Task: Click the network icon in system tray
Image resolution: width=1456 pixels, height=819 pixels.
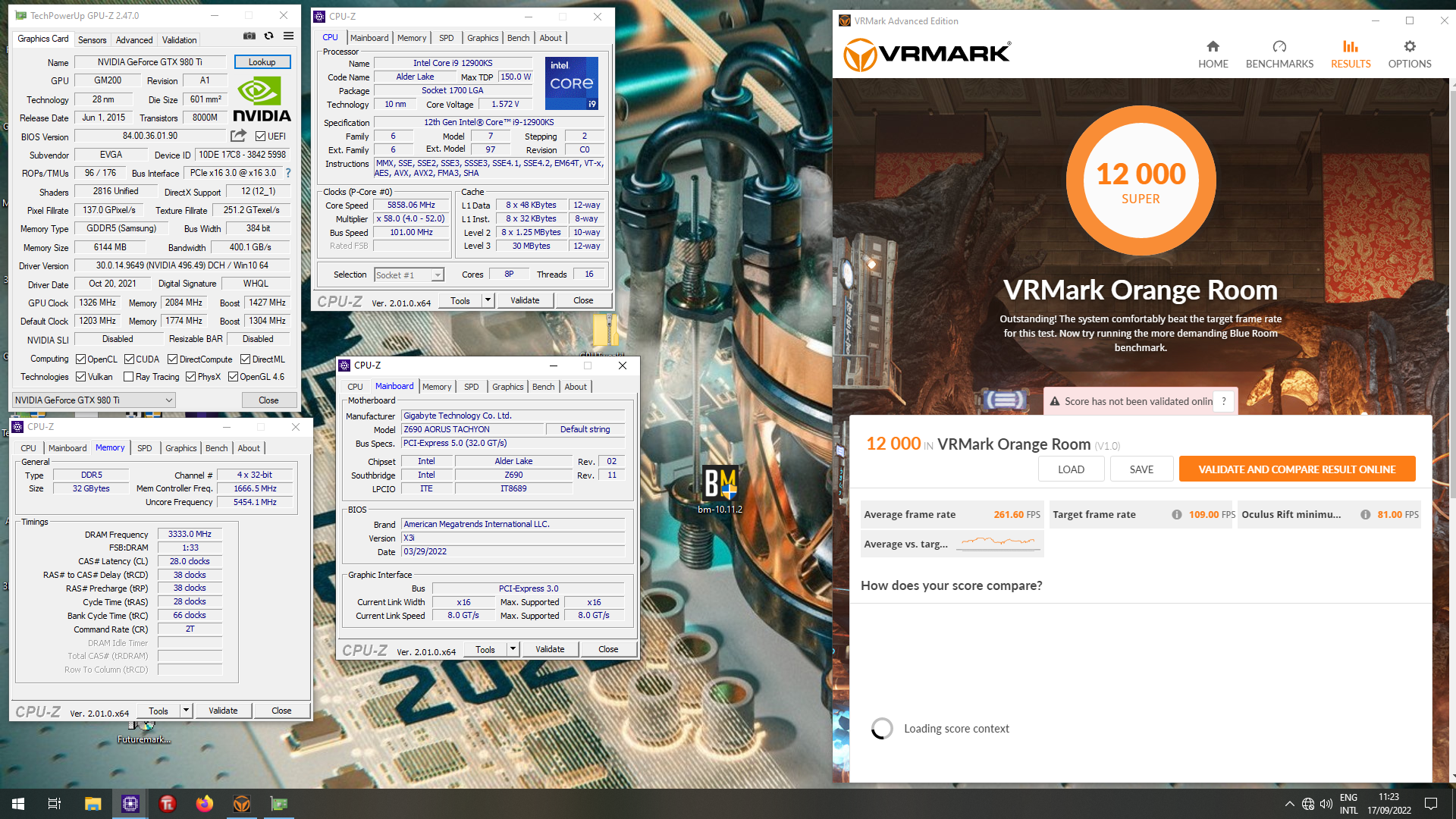Action: (1307, 804)
